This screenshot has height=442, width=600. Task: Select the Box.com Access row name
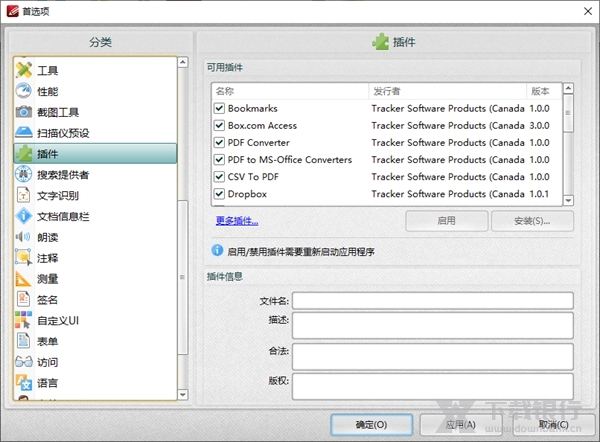click(x=262, y=126)
